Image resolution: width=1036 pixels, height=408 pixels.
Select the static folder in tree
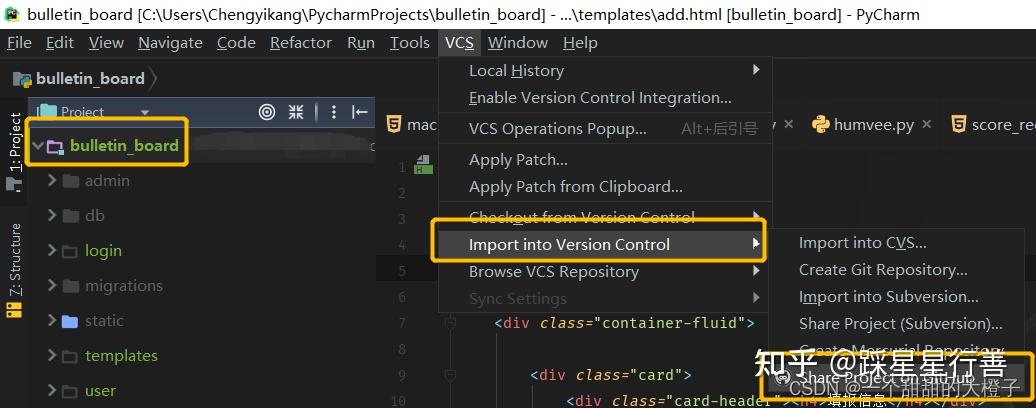pyautogui.click(x=104, y=321)
